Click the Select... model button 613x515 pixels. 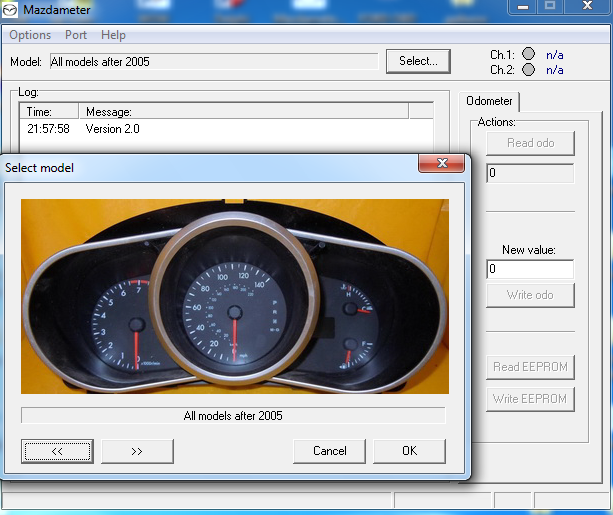pyautogui.click(x=418, y=61)
